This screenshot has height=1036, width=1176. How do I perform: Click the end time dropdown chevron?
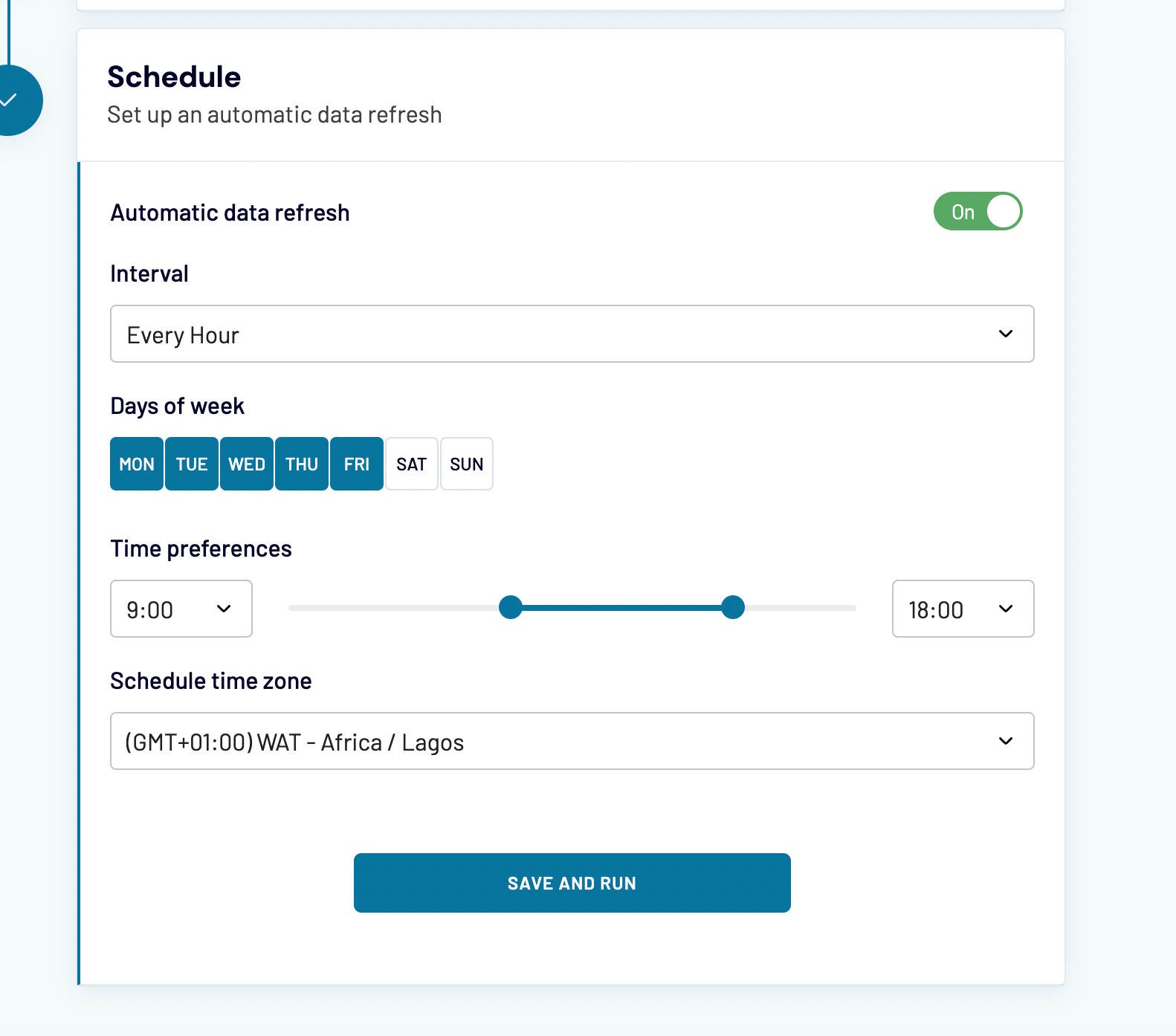[x=1007, y=609]
